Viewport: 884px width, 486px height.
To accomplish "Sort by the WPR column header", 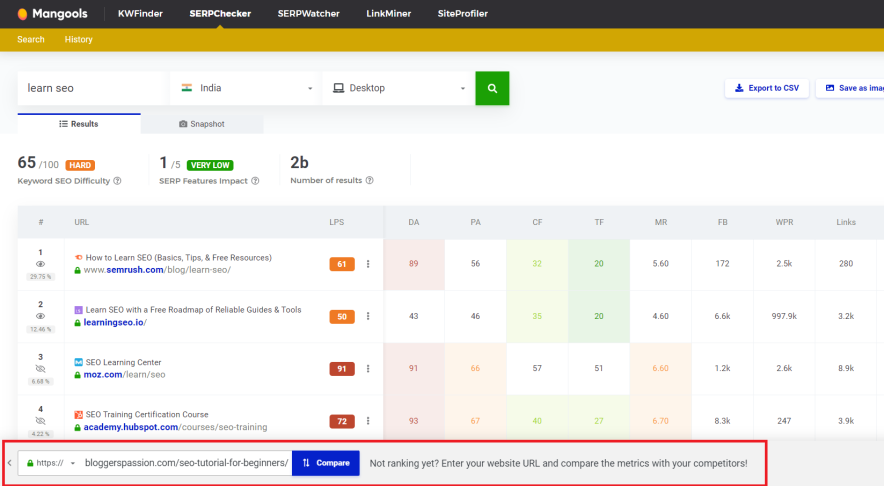I will click(x=784, y=222).
